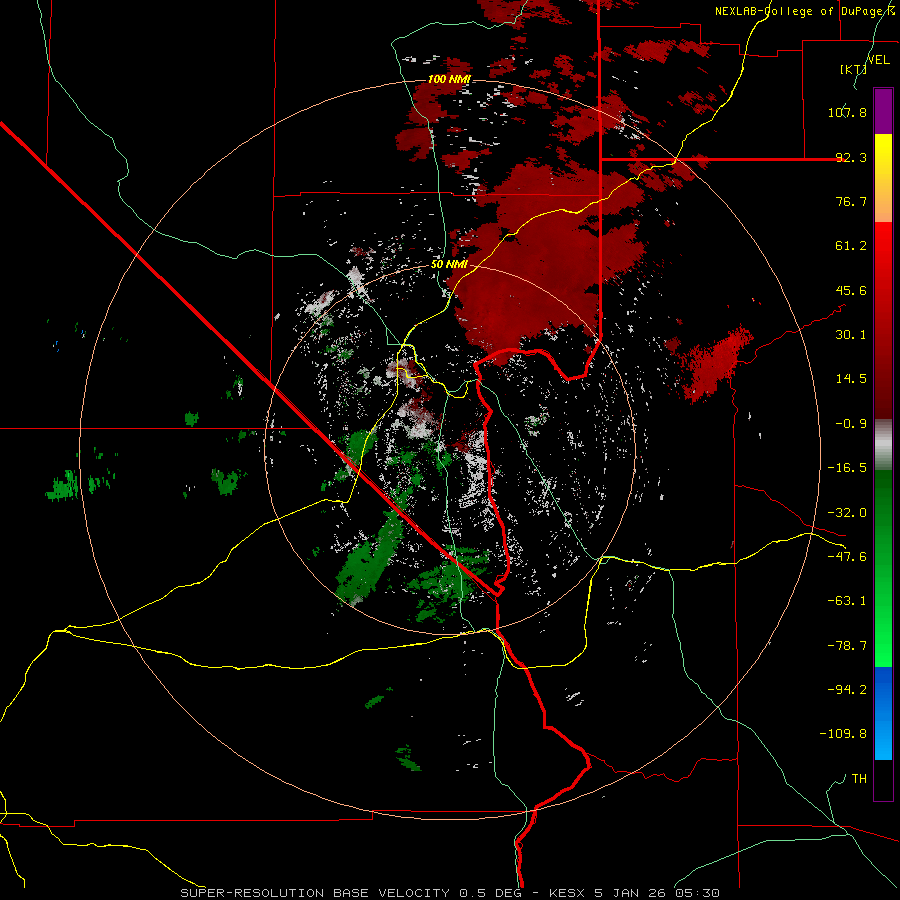Click the bottom caption SUPER-RESOLUTION BASE VELOCITY
The image size is (900, 900).
pos(315,893)
